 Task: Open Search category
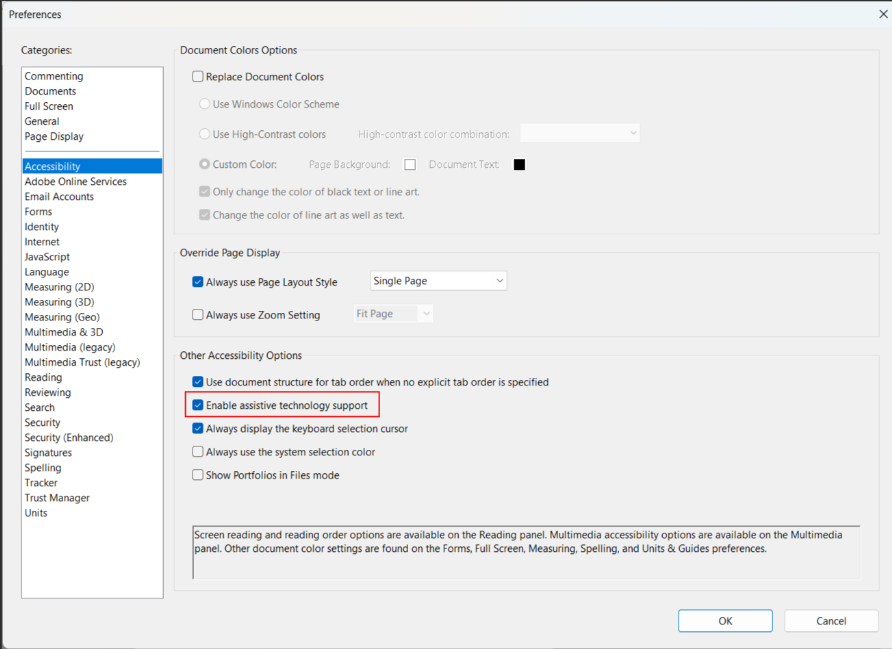tap(92, 407)
